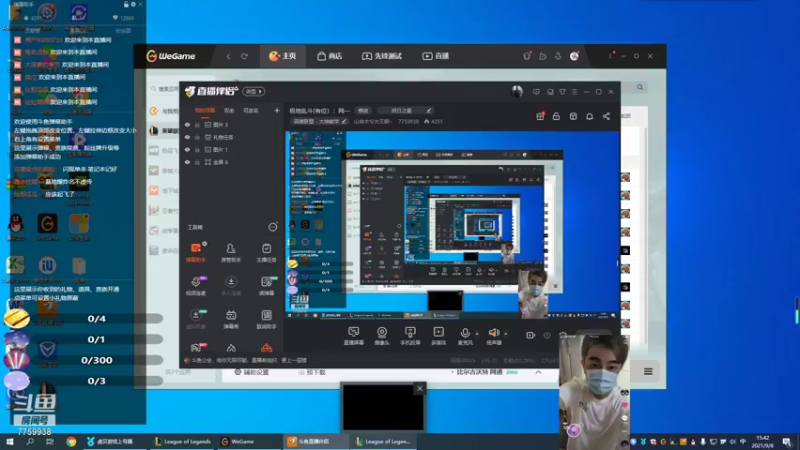The height and width of the screenshot is (450, 800).
Task: Open Windows Start menu
Action: (10, 441)
